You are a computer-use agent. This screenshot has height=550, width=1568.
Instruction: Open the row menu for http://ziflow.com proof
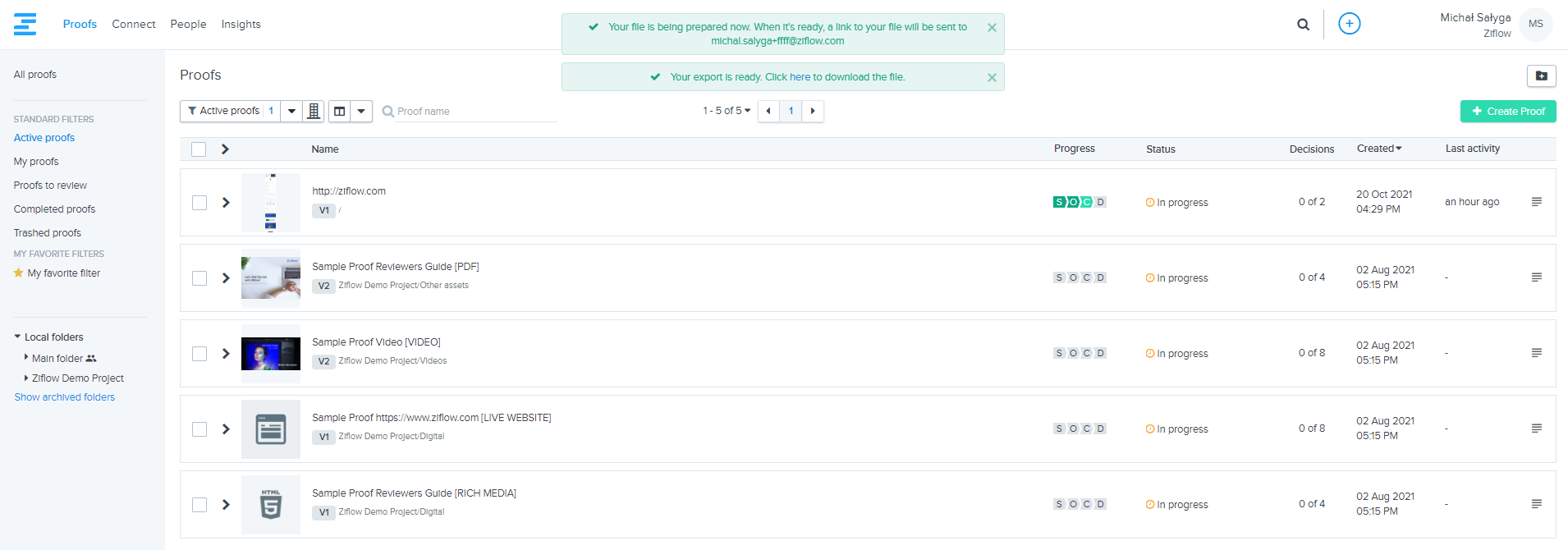[x=1536, y=202]
